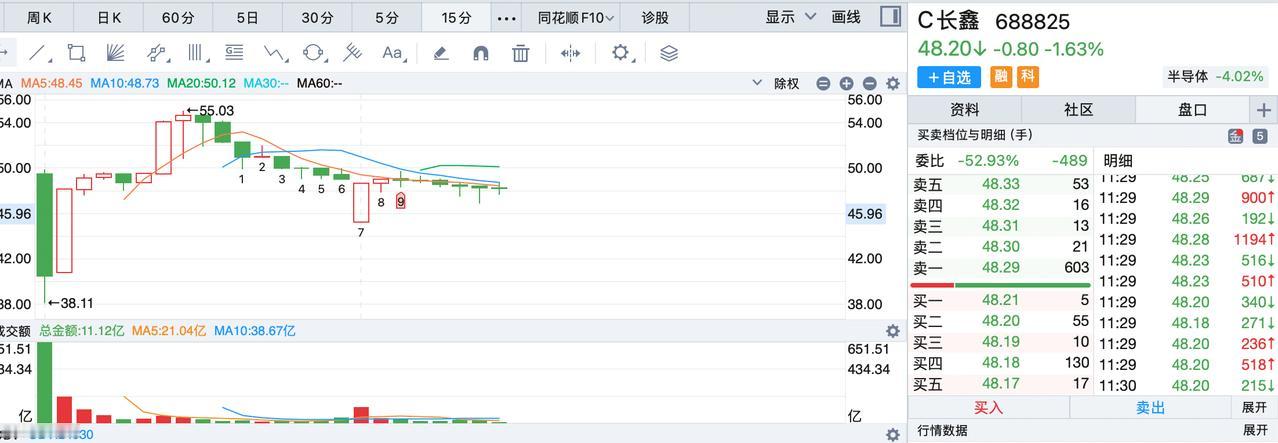This screenshot has height=443, width=1278.
Task: Click the 融 margin badge
Action: tap(1000, 77)
